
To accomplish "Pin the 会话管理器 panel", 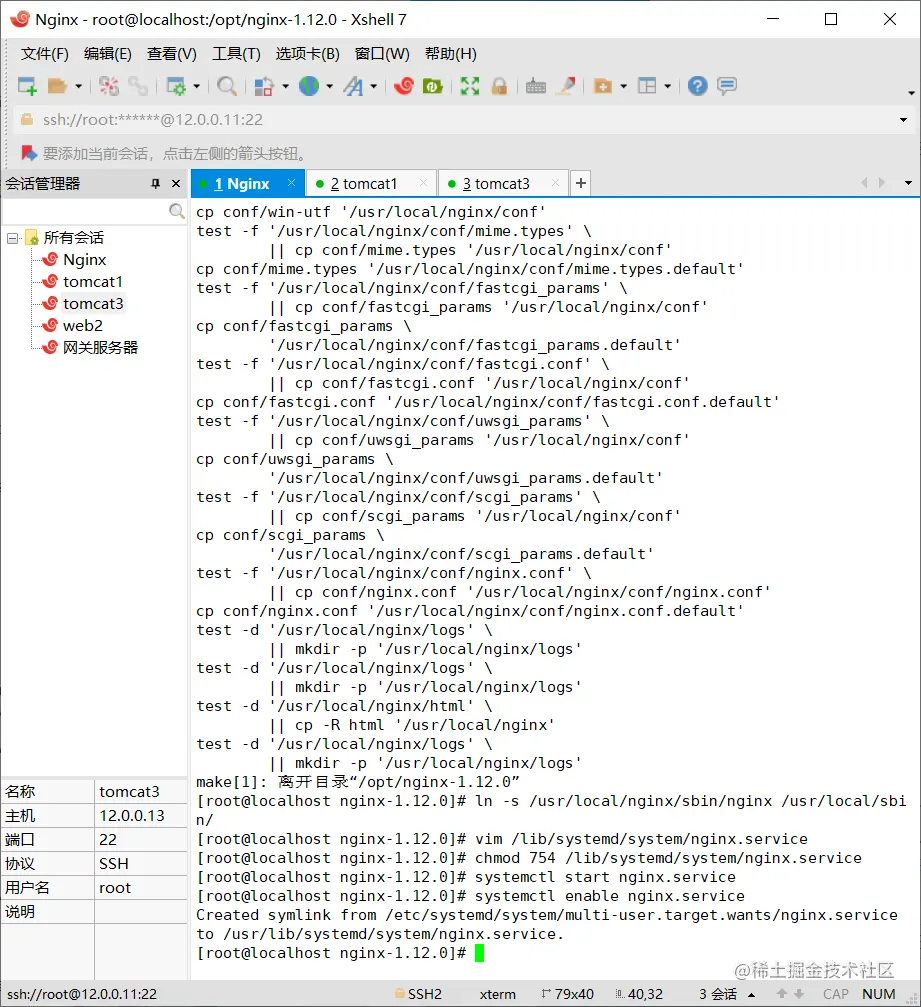I will tap(155, 184).
